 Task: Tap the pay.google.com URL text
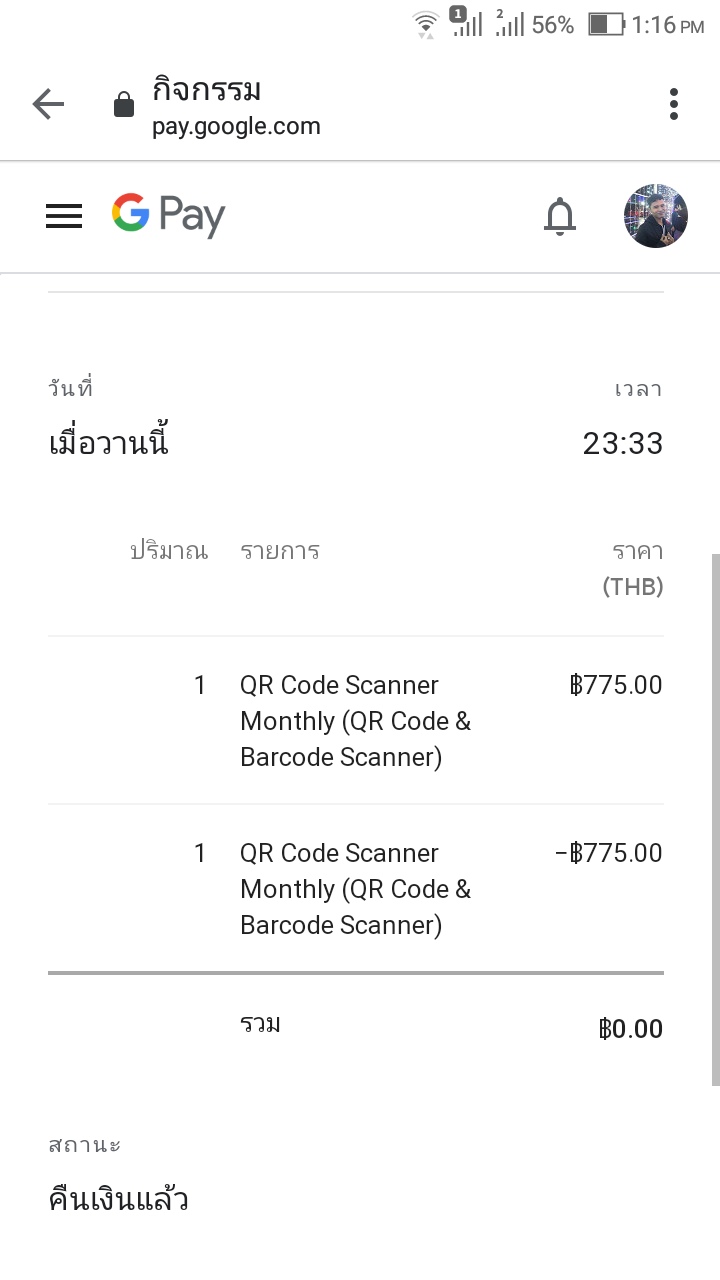pyautogui.click(x=236, y=127)
